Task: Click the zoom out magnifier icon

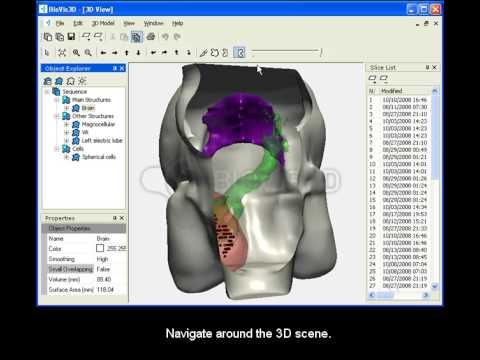Action: point(88,53)
